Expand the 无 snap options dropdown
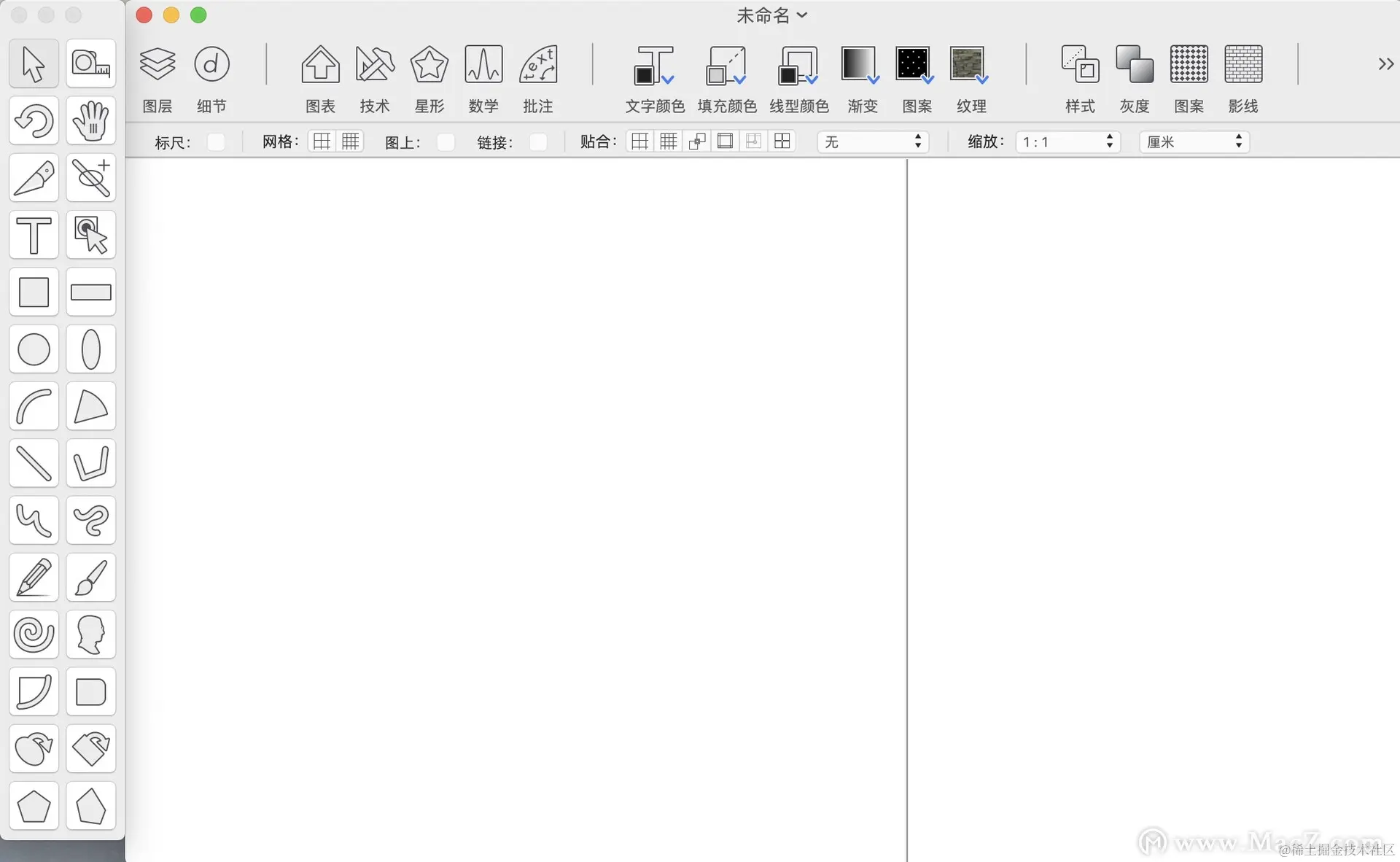This screenshot has height=862, width=1400. click(x=872, y=142)
